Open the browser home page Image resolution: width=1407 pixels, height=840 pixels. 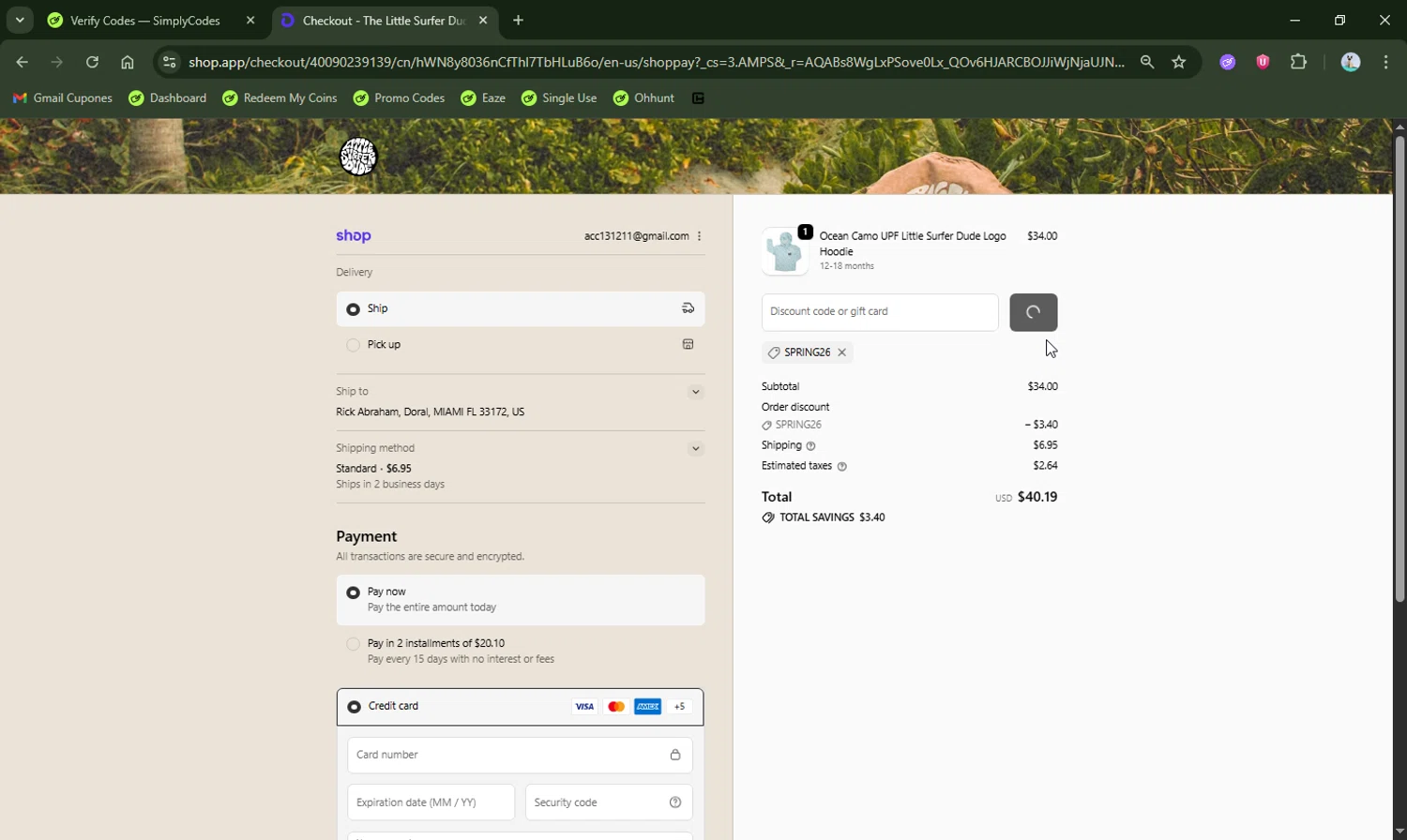pos(128,62)
